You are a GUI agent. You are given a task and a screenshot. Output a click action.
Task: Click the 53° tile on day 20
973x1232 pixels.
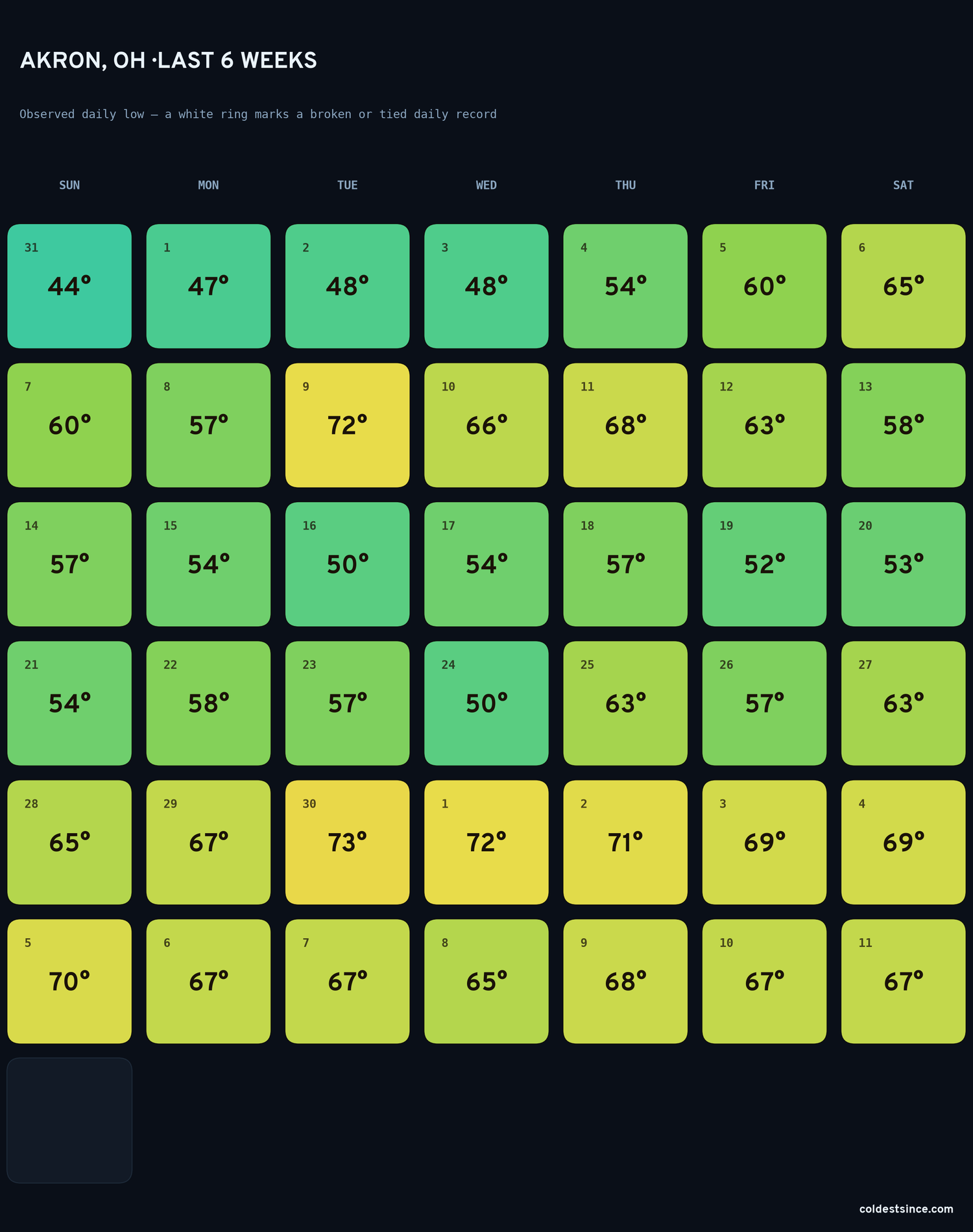(903, 564)
